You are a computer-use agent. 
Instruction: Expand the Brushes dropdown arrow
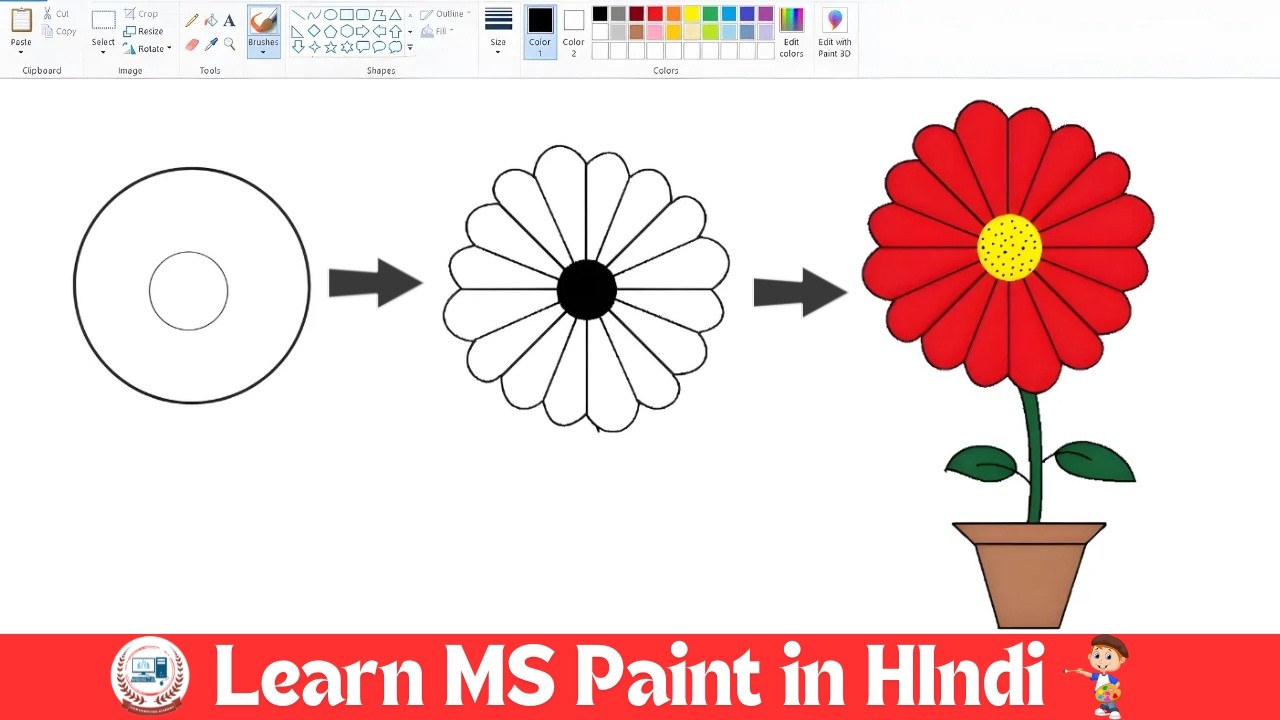264,52
